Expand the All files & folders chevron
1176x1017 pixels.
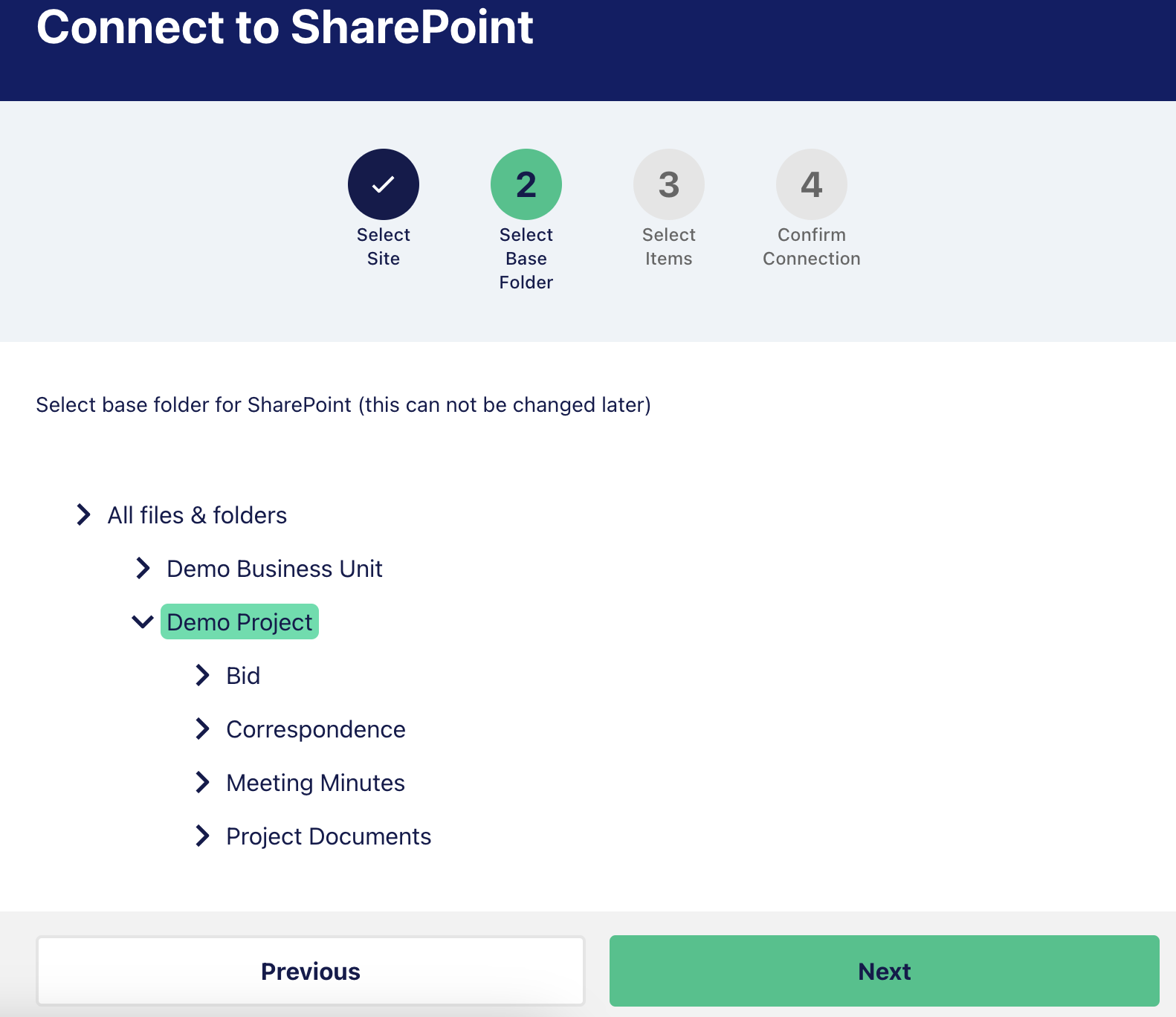click(x=83, y=514)
